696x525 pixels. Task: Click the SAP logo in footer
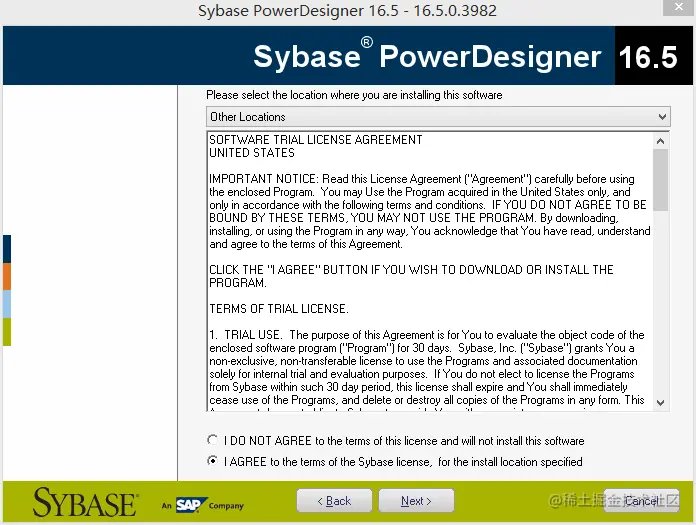pos(191,505)
